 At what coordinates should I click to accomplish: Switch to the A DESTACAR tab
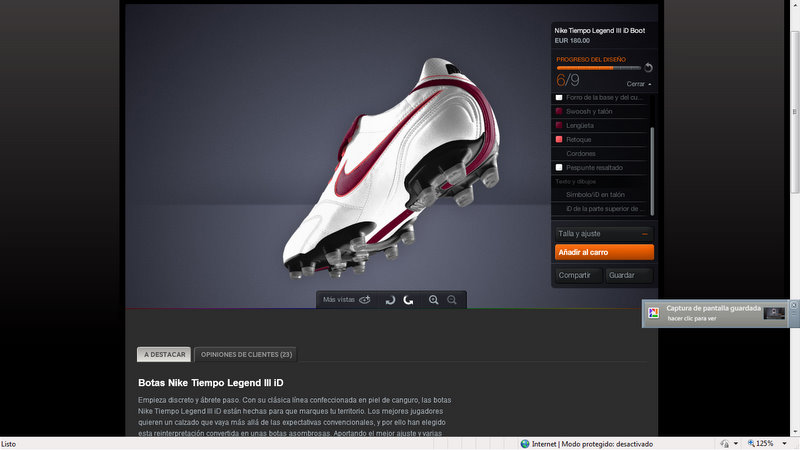coord(164,354)
